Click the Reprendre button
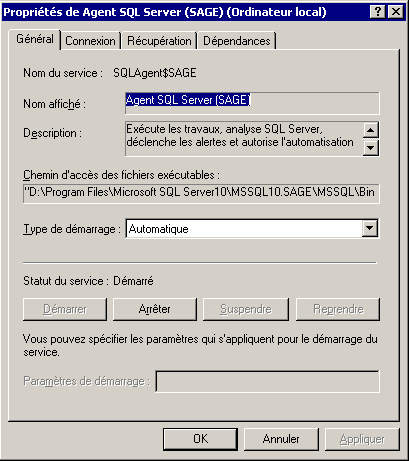Image resolution: width=409 pixels, height=461 pixels. 338,309
